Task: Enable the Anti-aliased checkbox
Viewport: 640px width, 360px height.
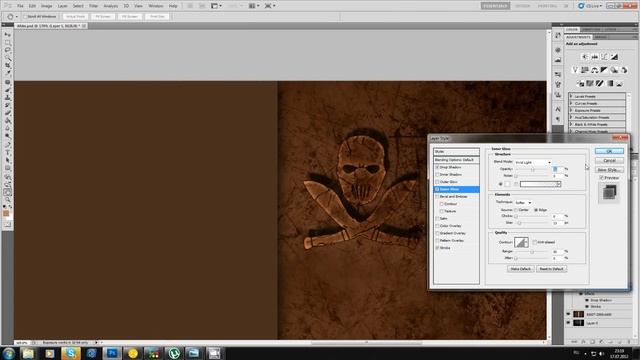Action: (535, 242)
